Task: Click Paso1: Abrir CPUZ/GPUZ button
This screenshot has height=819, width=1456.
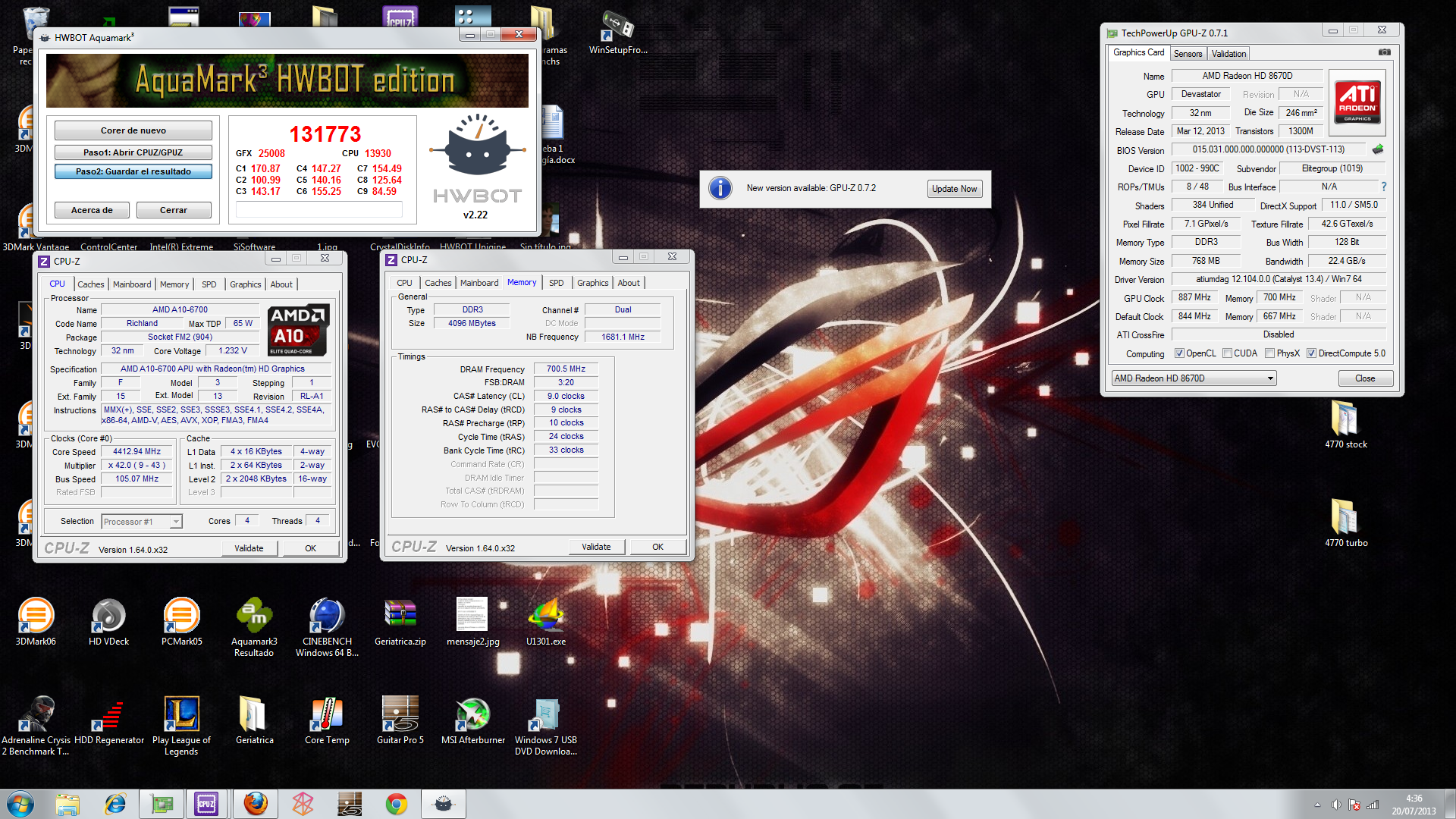Action: tap(133, 152)
